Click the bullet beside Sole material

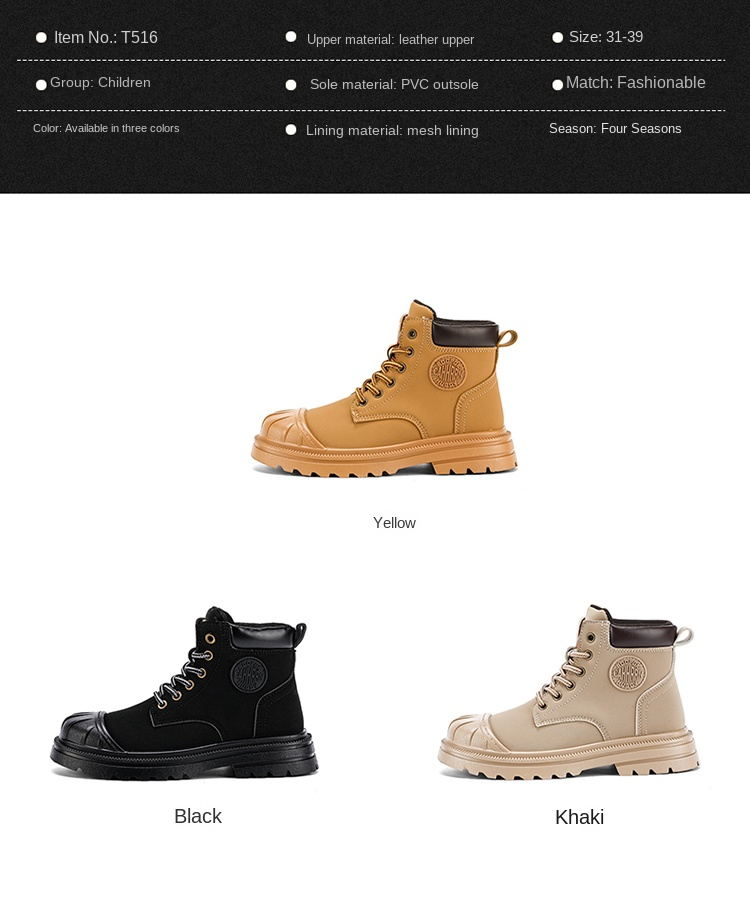291,85
